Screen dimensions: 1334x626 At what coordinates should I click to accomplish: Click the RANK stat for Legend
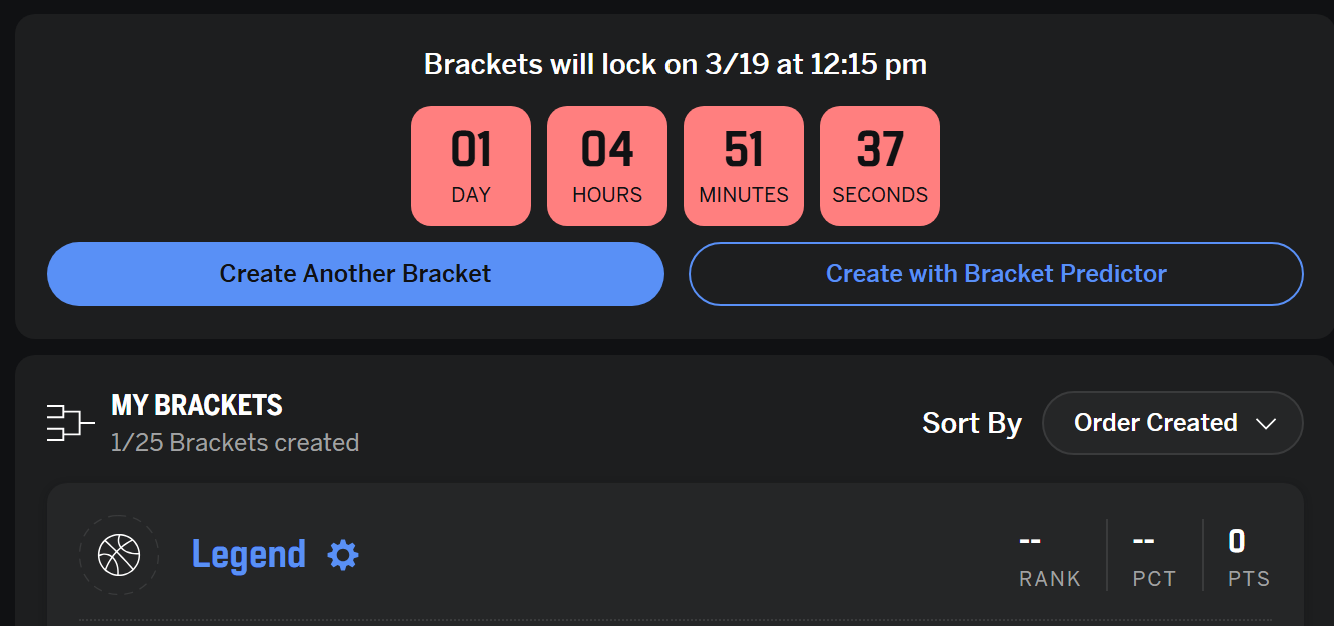click(x=1050, y=558)
